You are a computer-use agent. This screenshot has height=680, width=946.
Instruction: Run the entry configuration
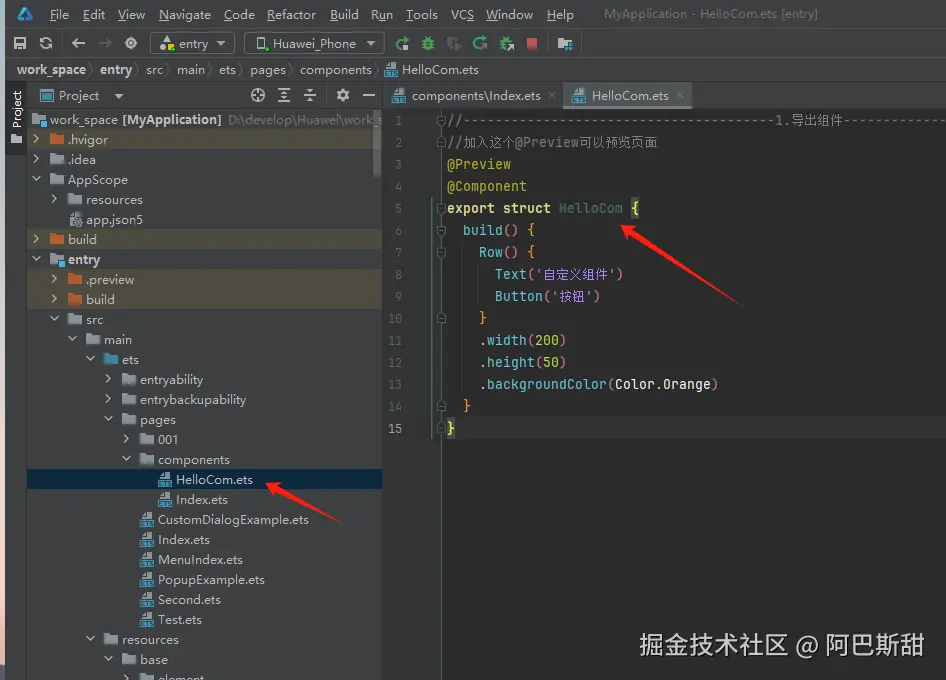click(402, 43)
